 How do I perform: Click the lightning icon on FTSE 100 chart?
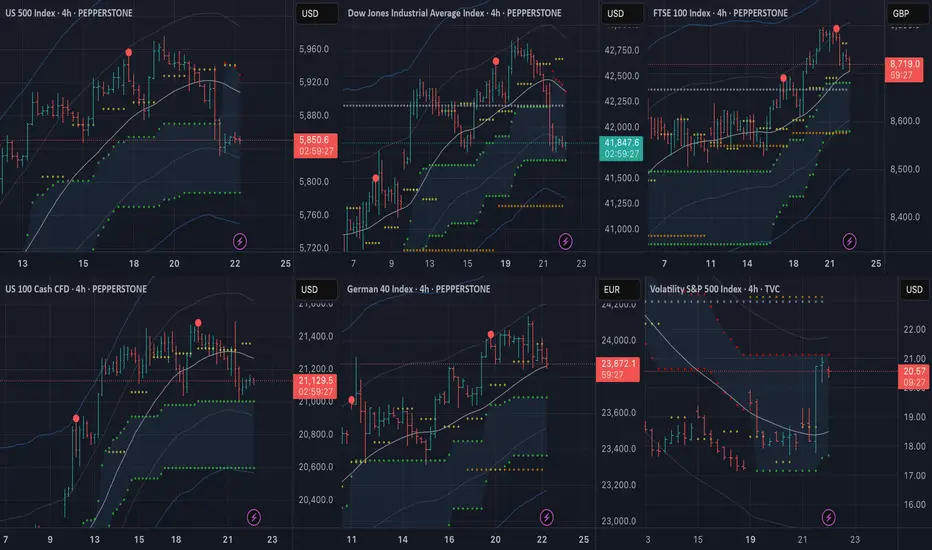coord(849,241)
